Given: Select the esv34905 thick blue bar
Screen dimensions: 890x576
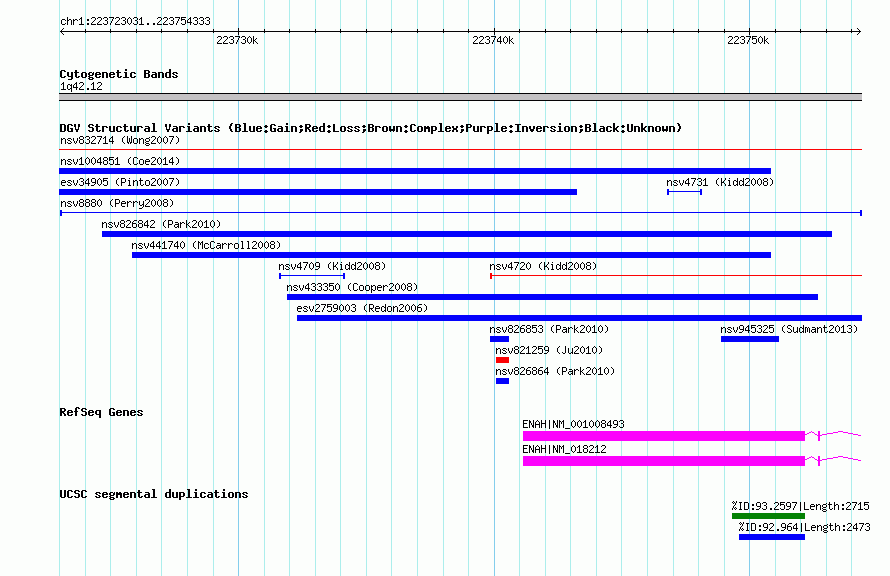Looking at the screenshot, I should [x=318, y=192].
